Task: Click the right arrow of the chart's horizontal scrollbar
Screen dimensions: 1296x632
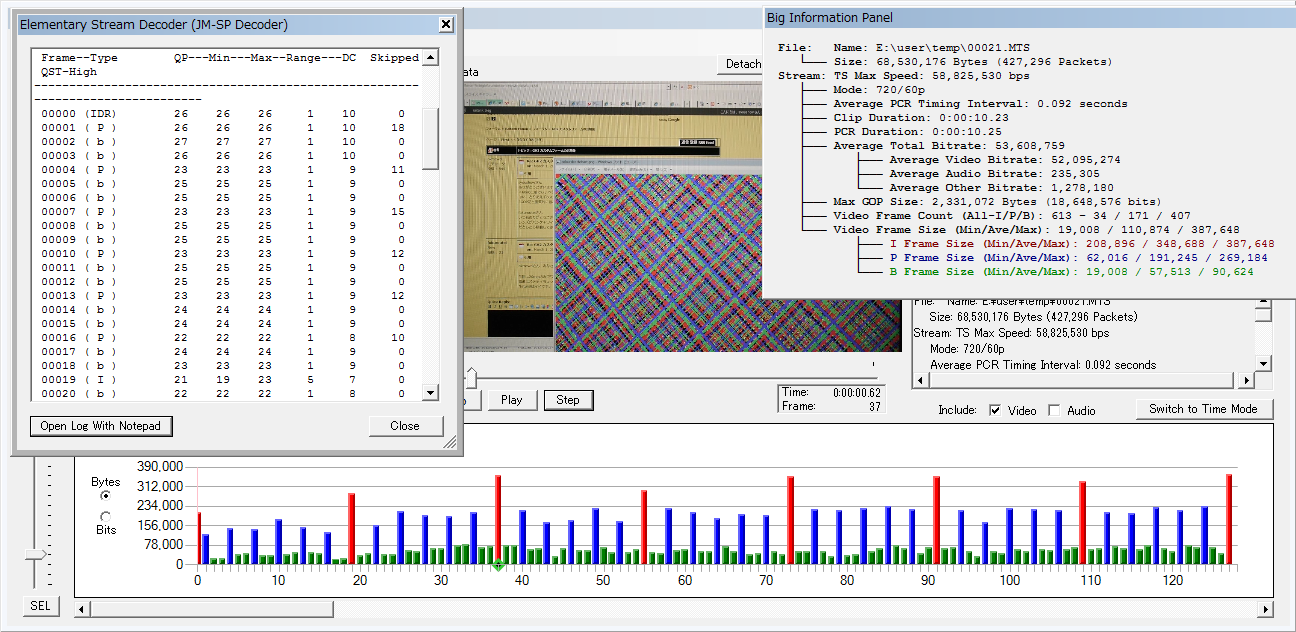Action: click(x=1265, y=609)
